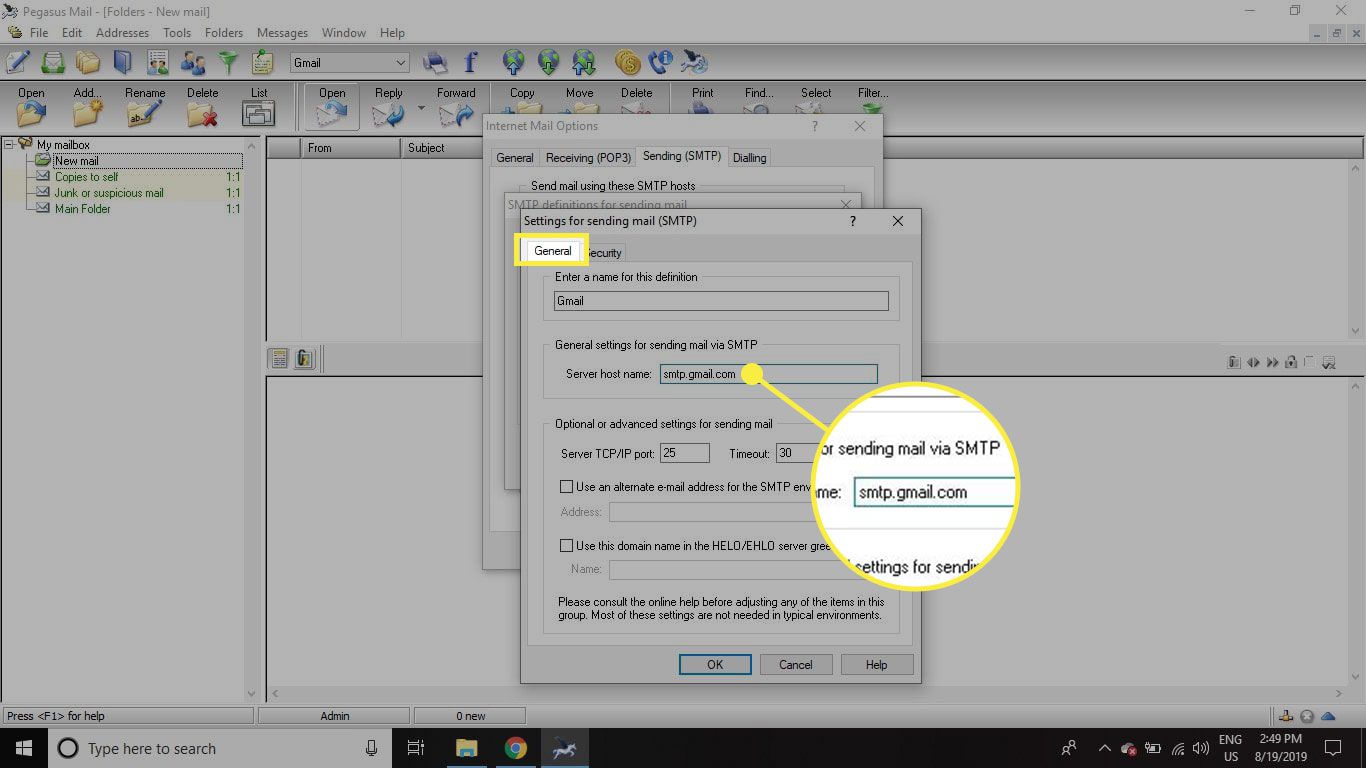Expand the Reply options dropdown arrow

point(421,108)
